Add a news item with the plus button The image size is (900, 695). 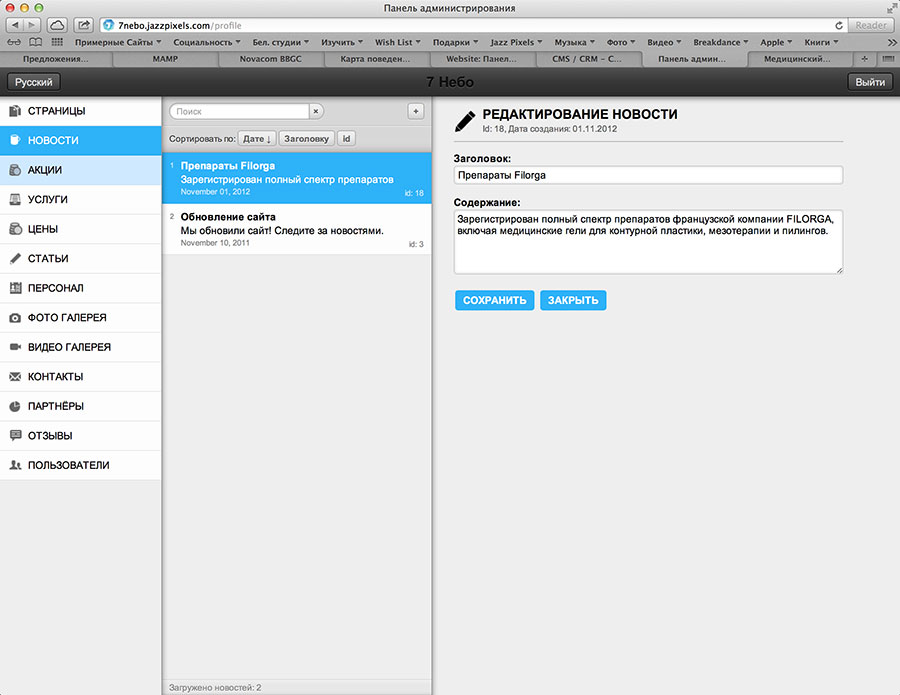[x=416, y=111]
